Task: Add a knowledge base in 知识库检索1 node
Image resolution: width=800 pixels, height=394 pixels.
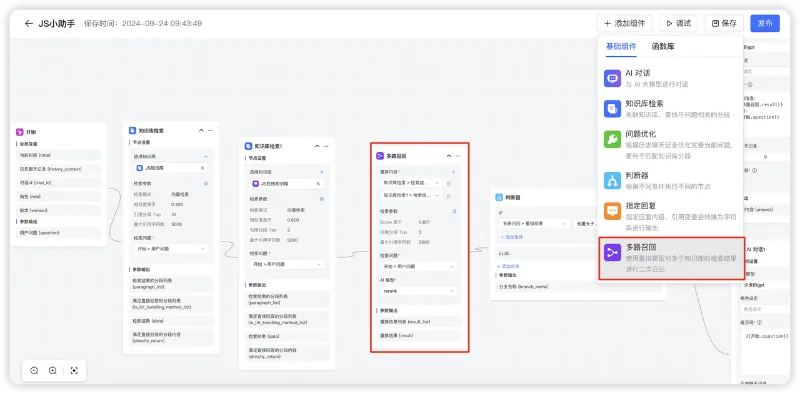Action: click(322, 172)
